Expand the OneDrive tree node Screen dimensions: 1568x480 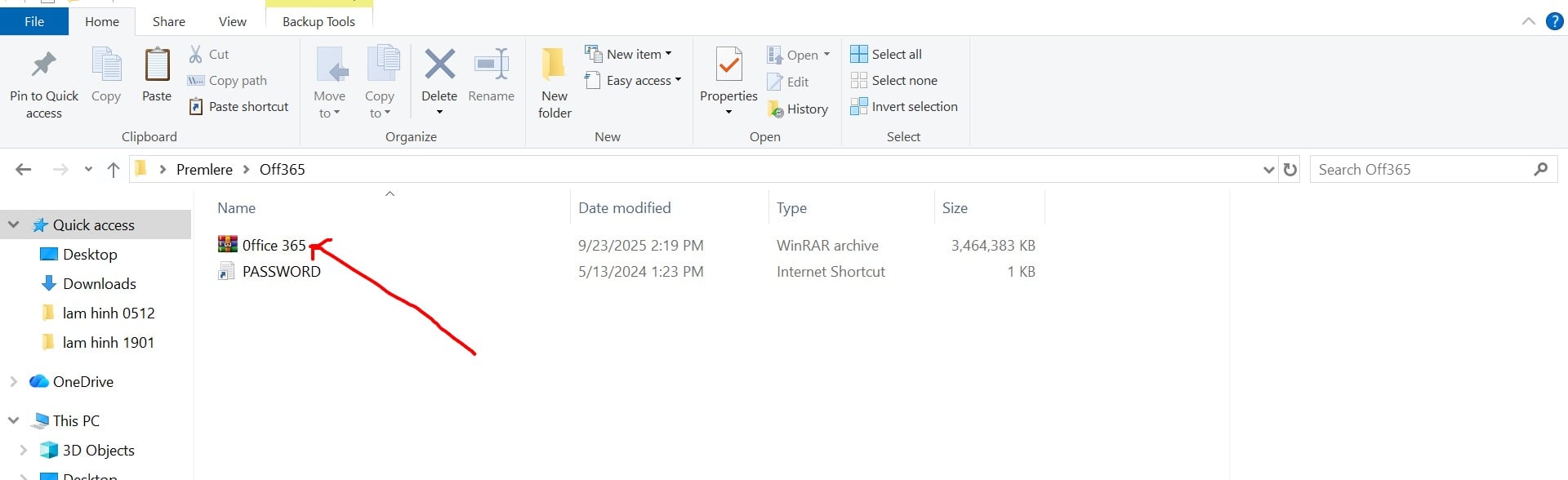click(14, 381)
